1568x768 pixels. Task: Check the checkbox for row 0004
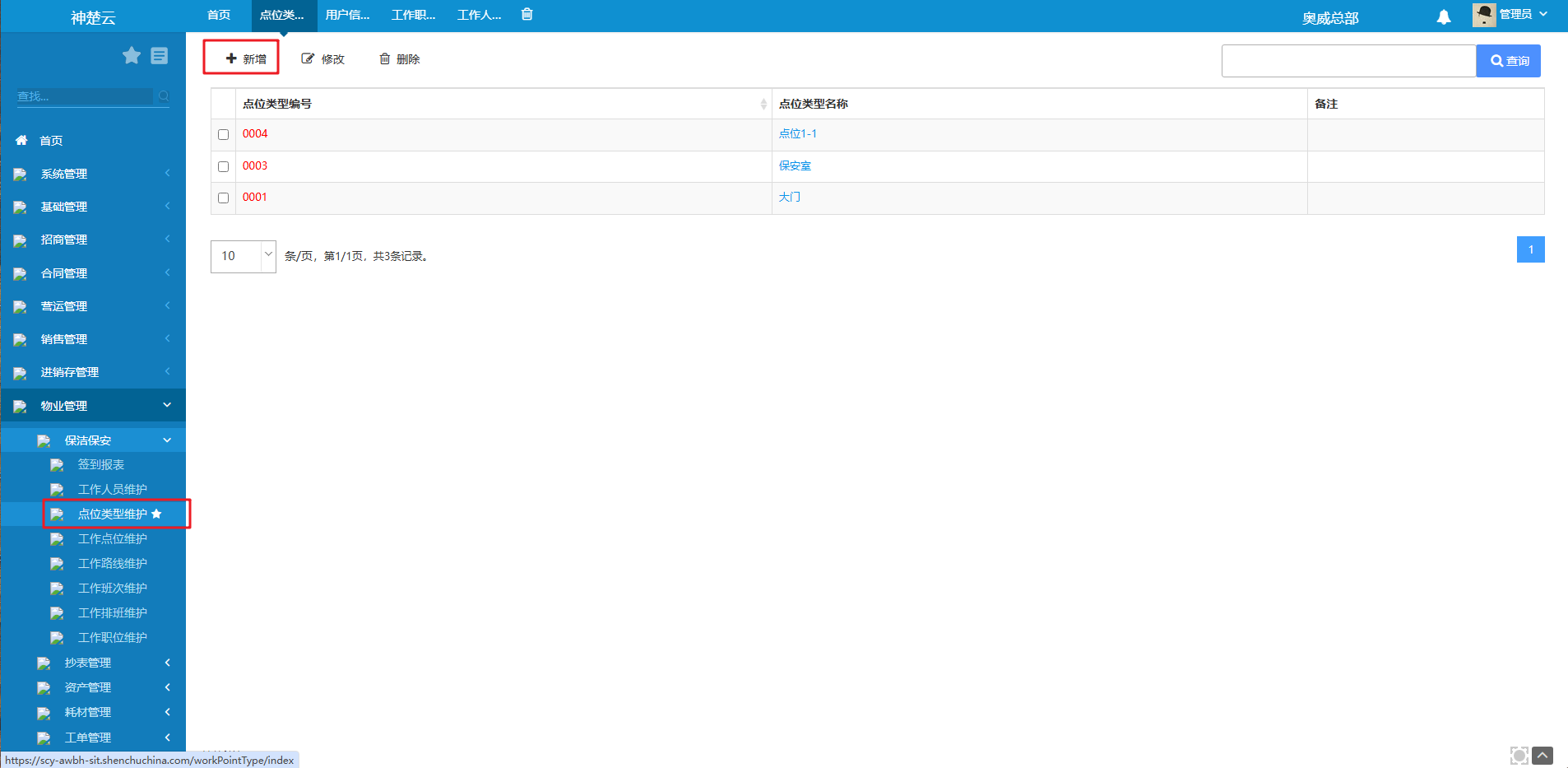point(223,134)
